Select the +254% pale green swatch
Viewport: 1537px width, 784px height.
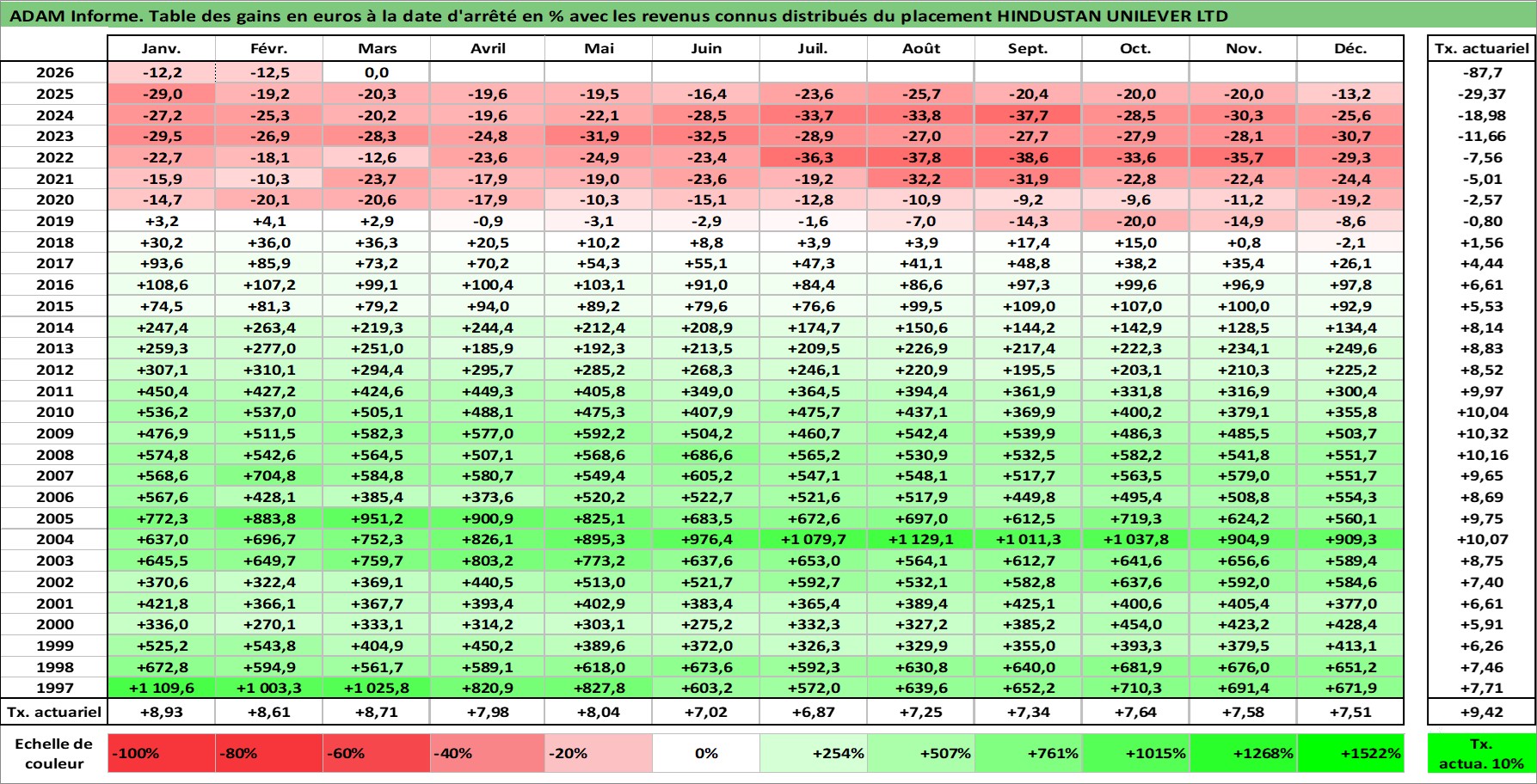tap(814, 753)
